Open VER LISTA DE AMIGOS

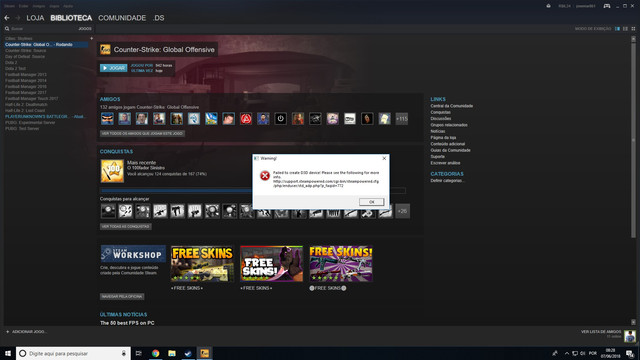(601, 331)
